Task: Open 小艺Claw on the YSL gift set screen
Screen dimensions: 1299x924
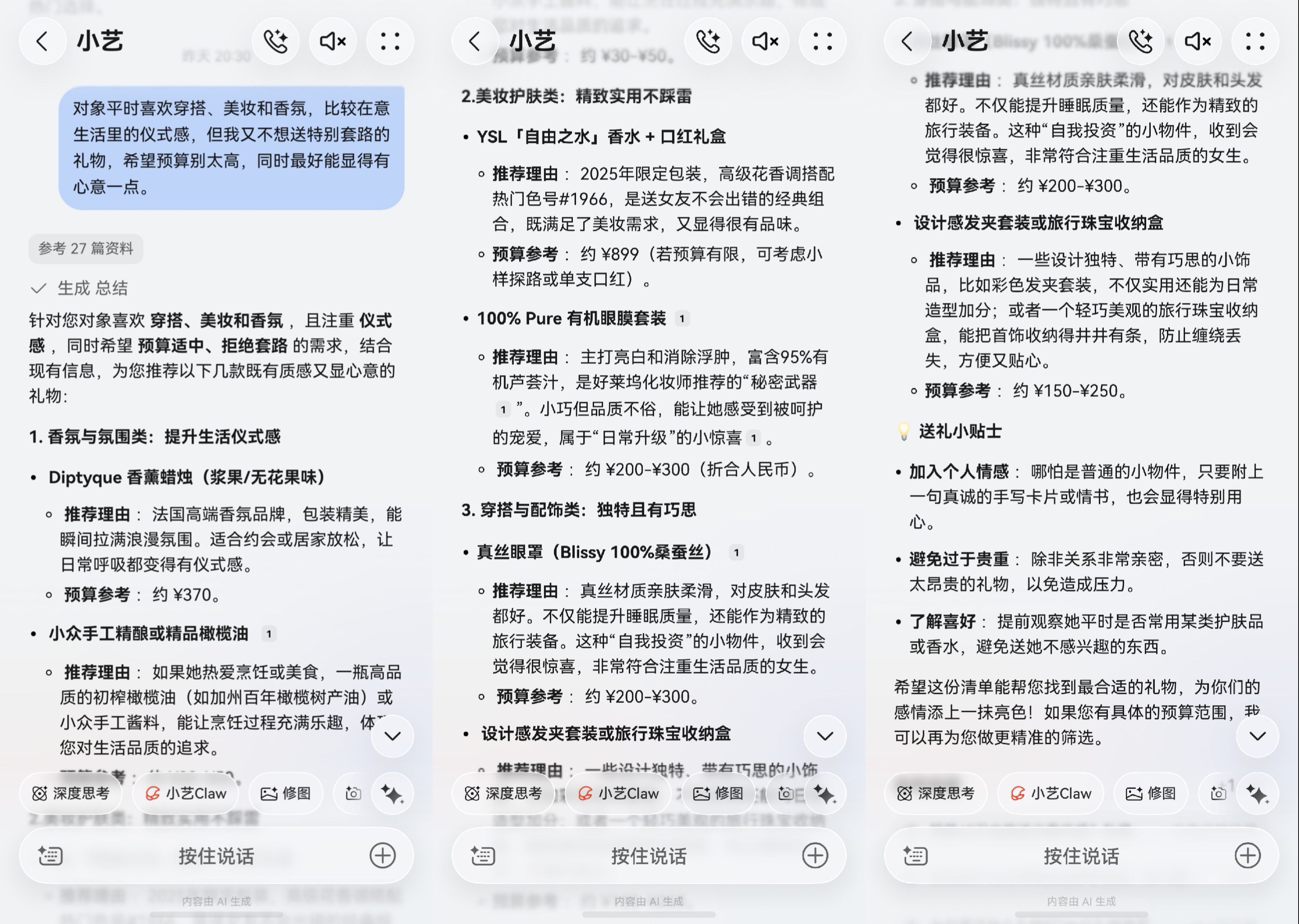Action: point(618,793)
